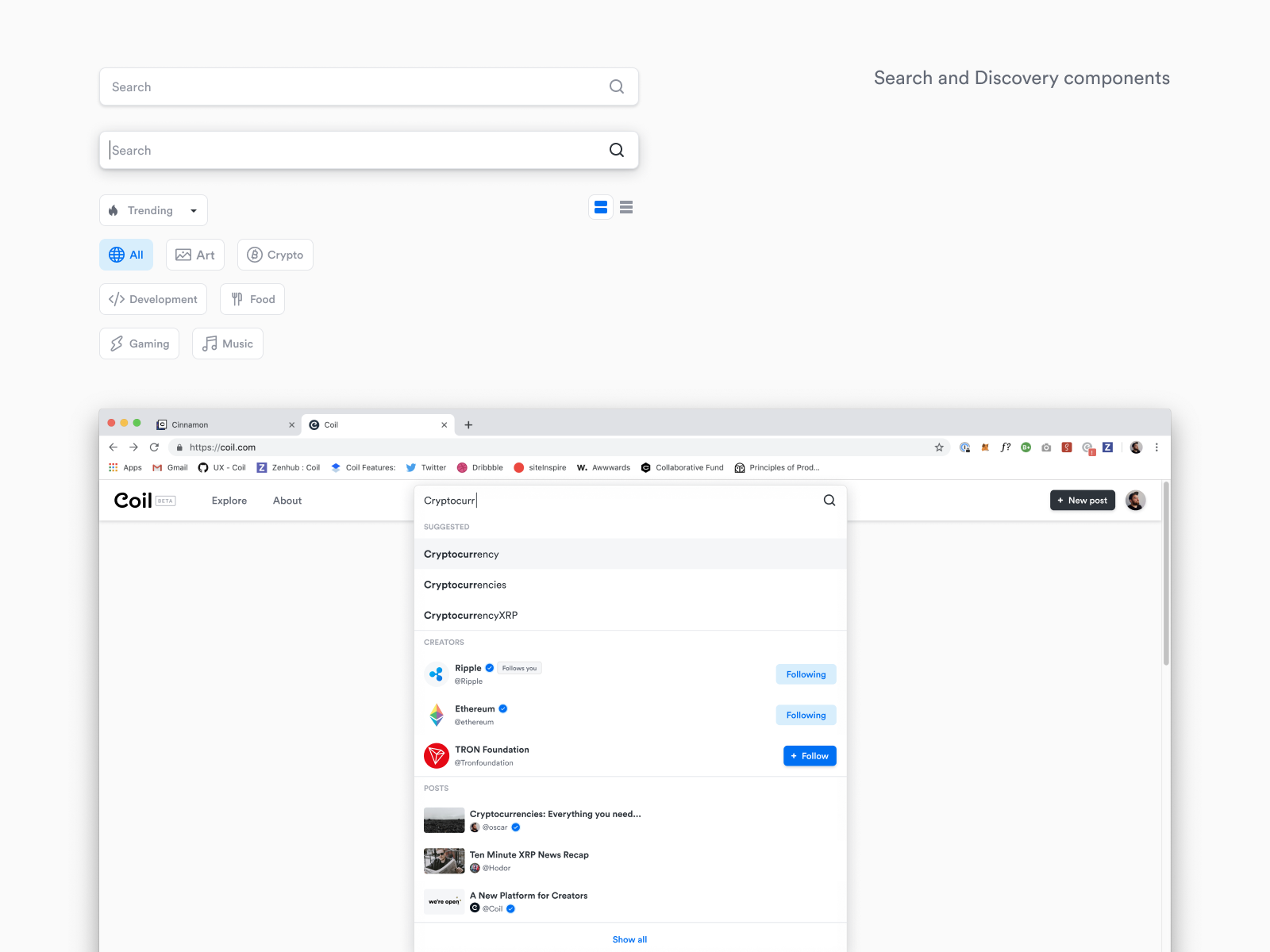Choose the Cryptocurrency suggestion
Viewport: 1270px width, 952px height.
(630, 554)
